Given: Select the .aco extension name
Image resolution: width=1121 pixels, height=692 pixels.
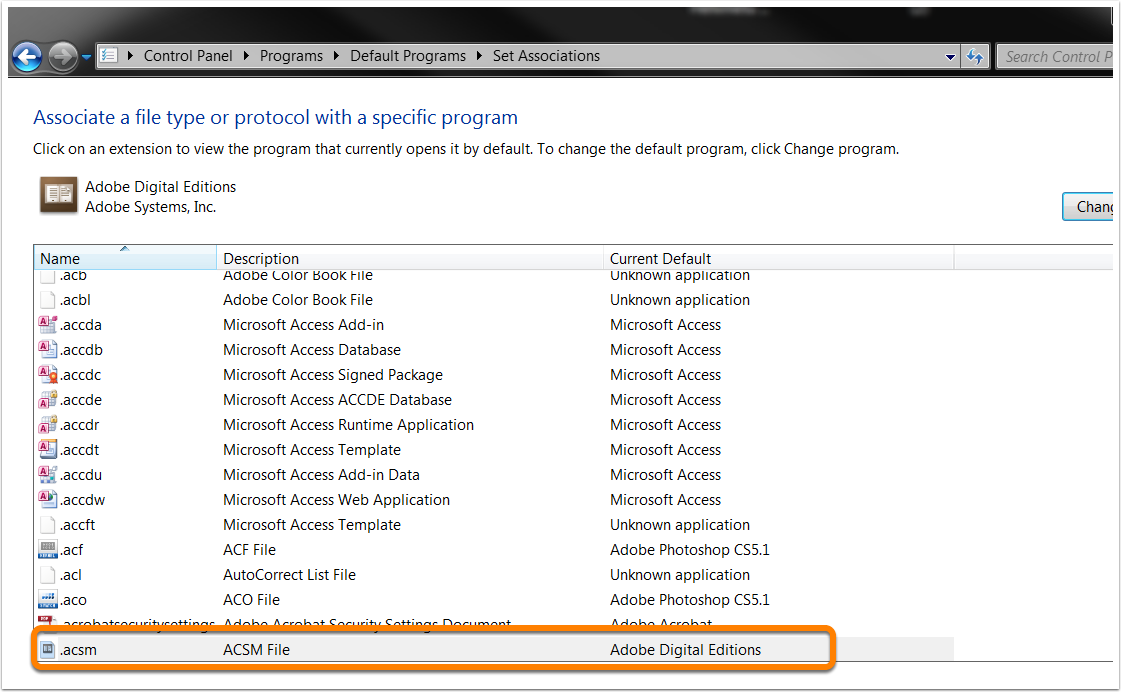Looking at the screenshot, I should pos(74,600).
